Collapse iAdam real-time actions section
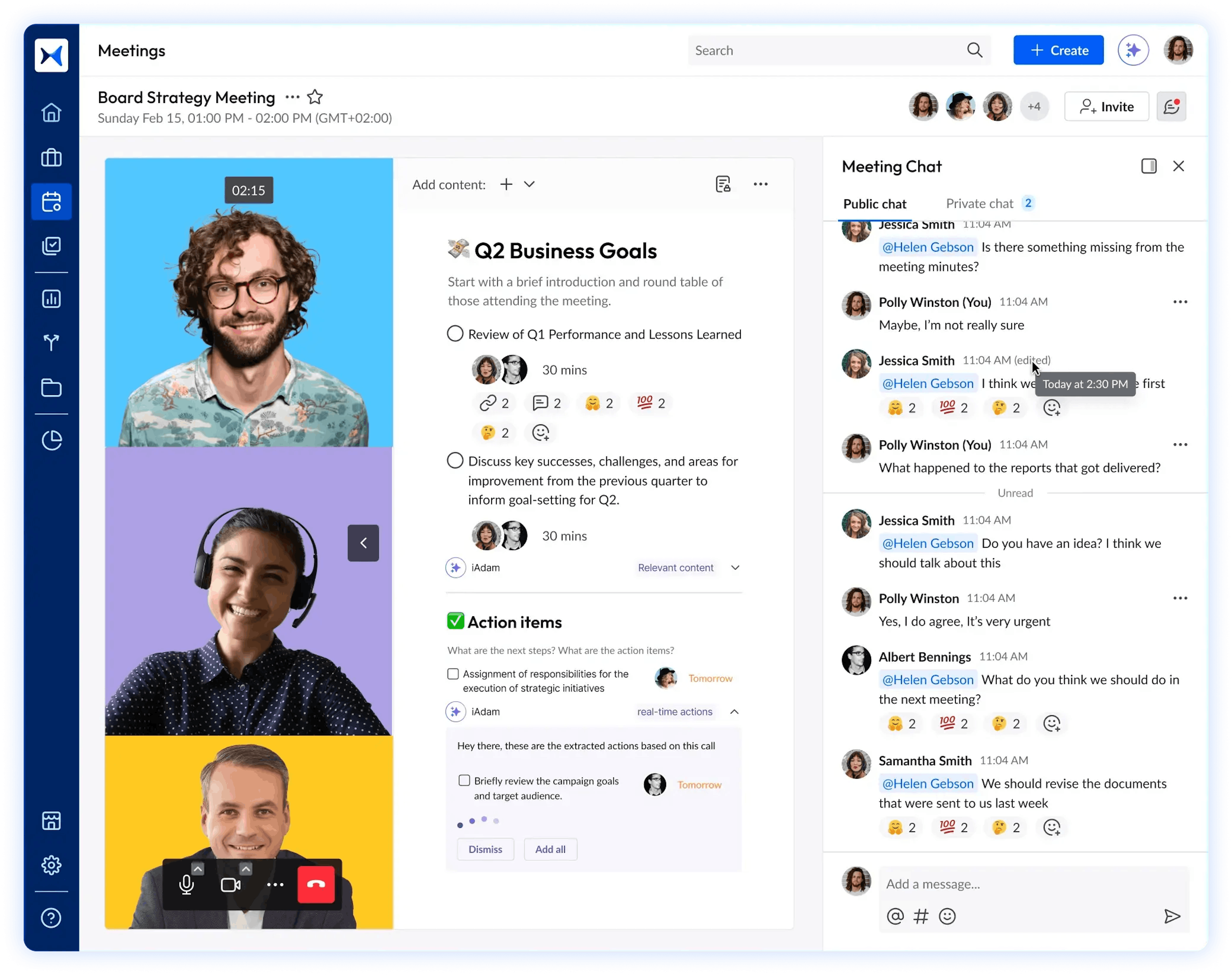The height and width of the screenshot is (975, 1232). [734, 712]
